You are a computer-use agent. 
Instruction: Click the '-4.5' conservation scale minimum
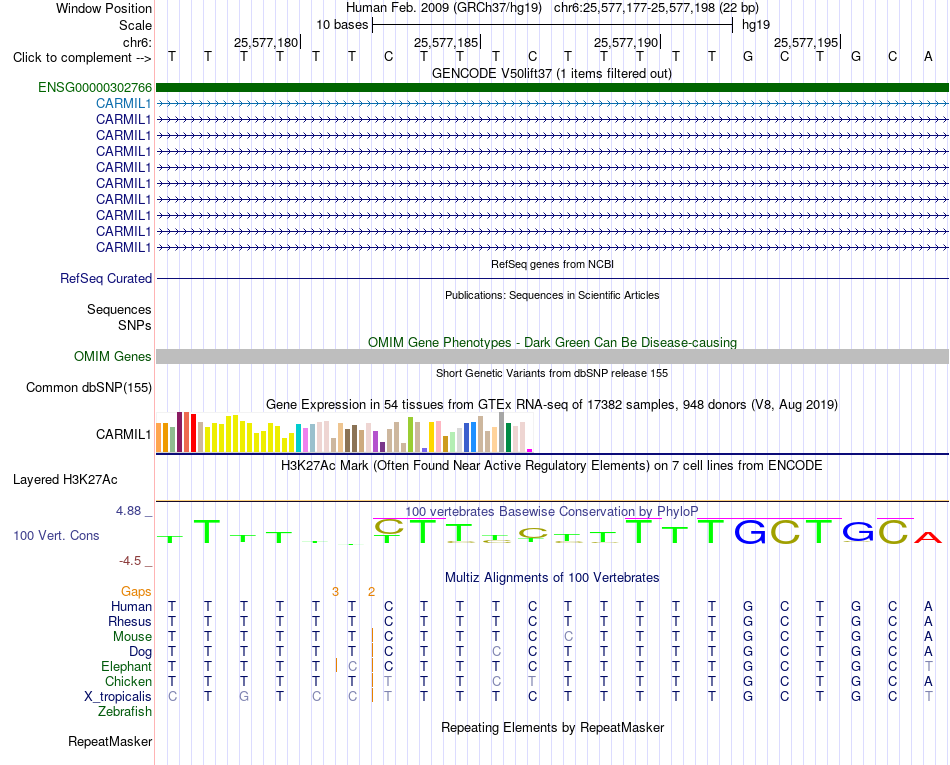click(x=130, y=561)
